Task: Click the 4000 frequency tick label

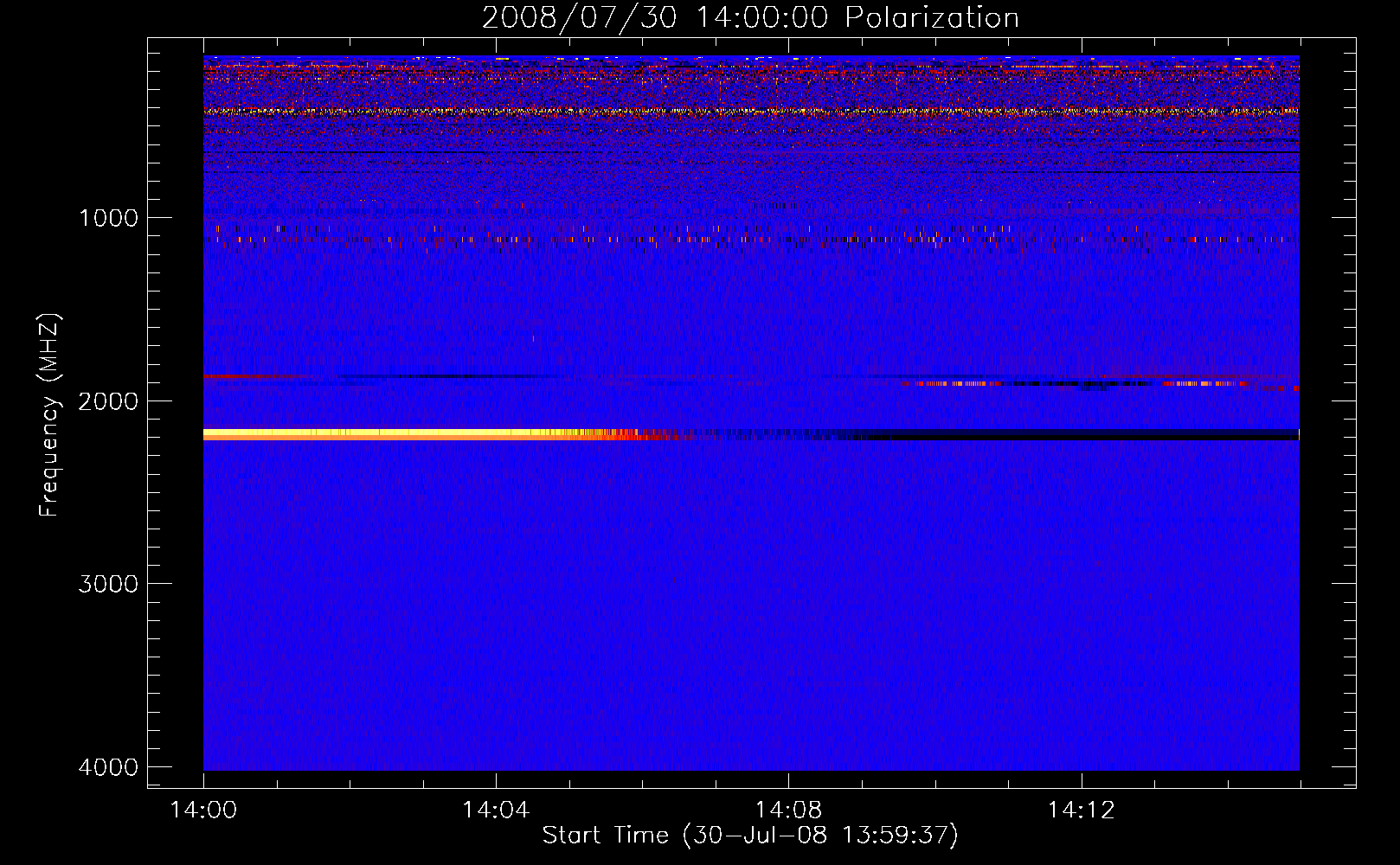Action: point(108,767)
